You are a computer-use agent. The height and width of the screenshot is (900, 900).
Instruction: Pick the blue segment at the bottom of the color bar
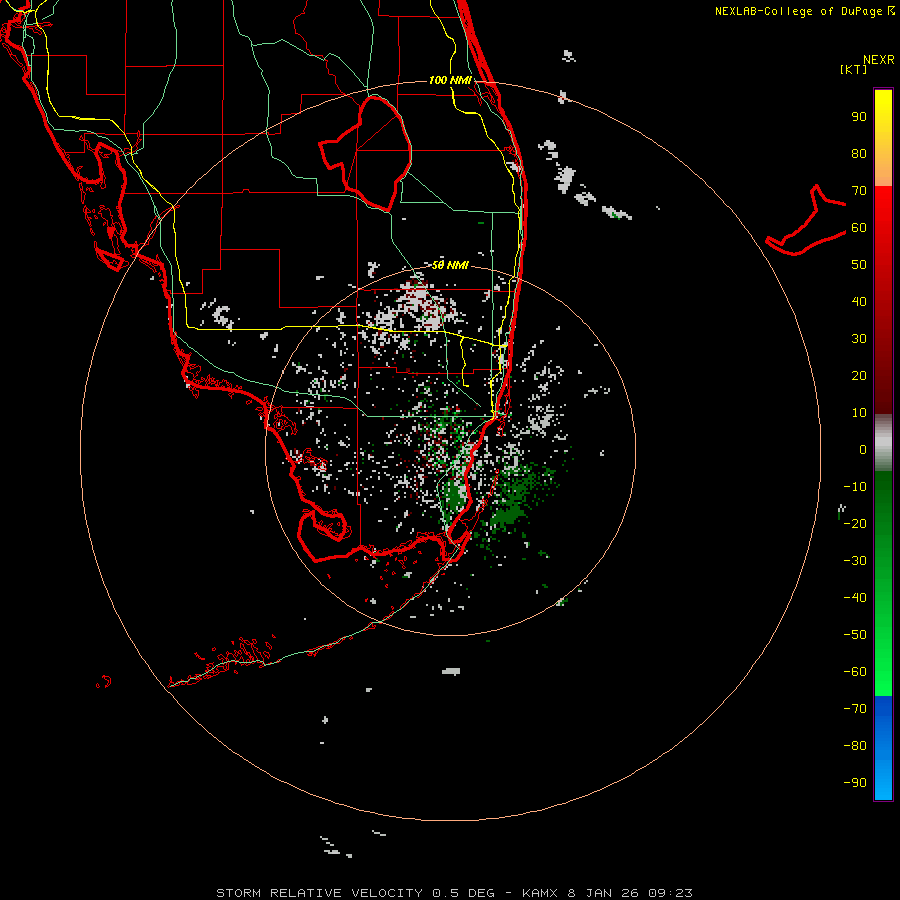tap(883, 748)
